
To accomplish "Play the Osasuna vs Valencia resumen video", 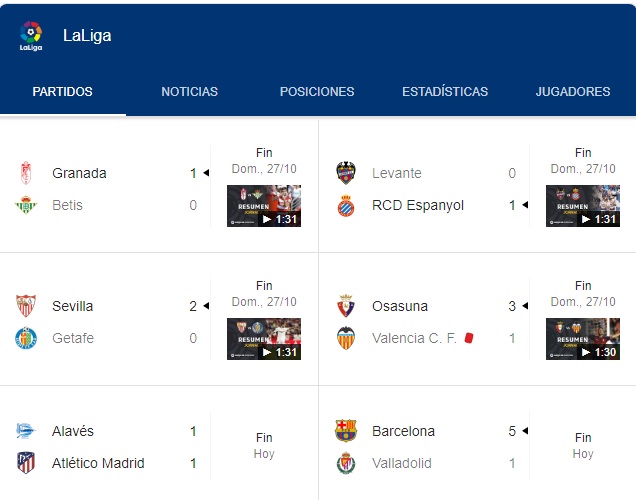I will (x=583, y=339).
